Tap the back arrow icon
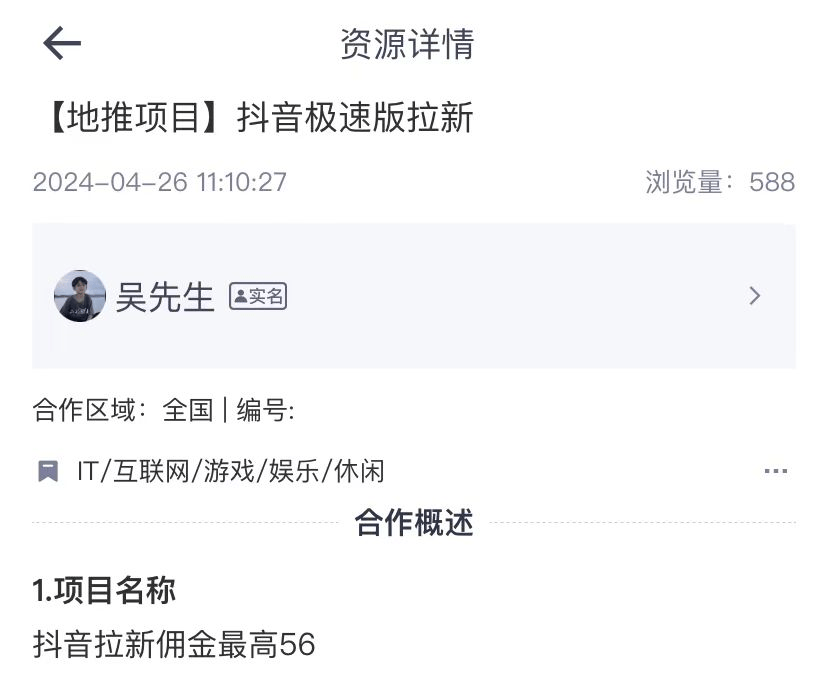The image size is (828, 699). (x=62, y=43)
